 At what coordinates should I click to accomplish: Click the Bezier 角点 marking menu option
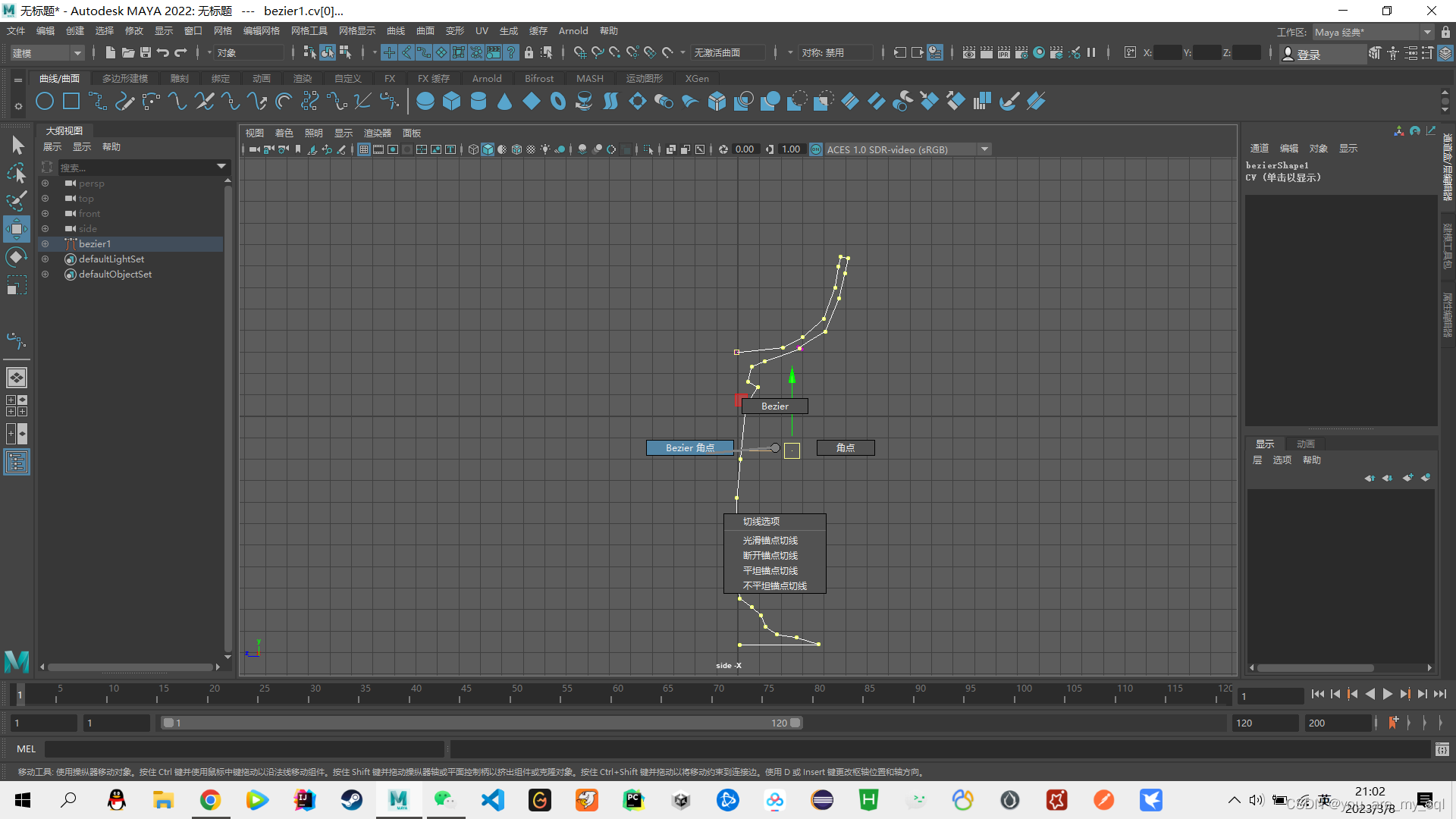tap(689, 447)
